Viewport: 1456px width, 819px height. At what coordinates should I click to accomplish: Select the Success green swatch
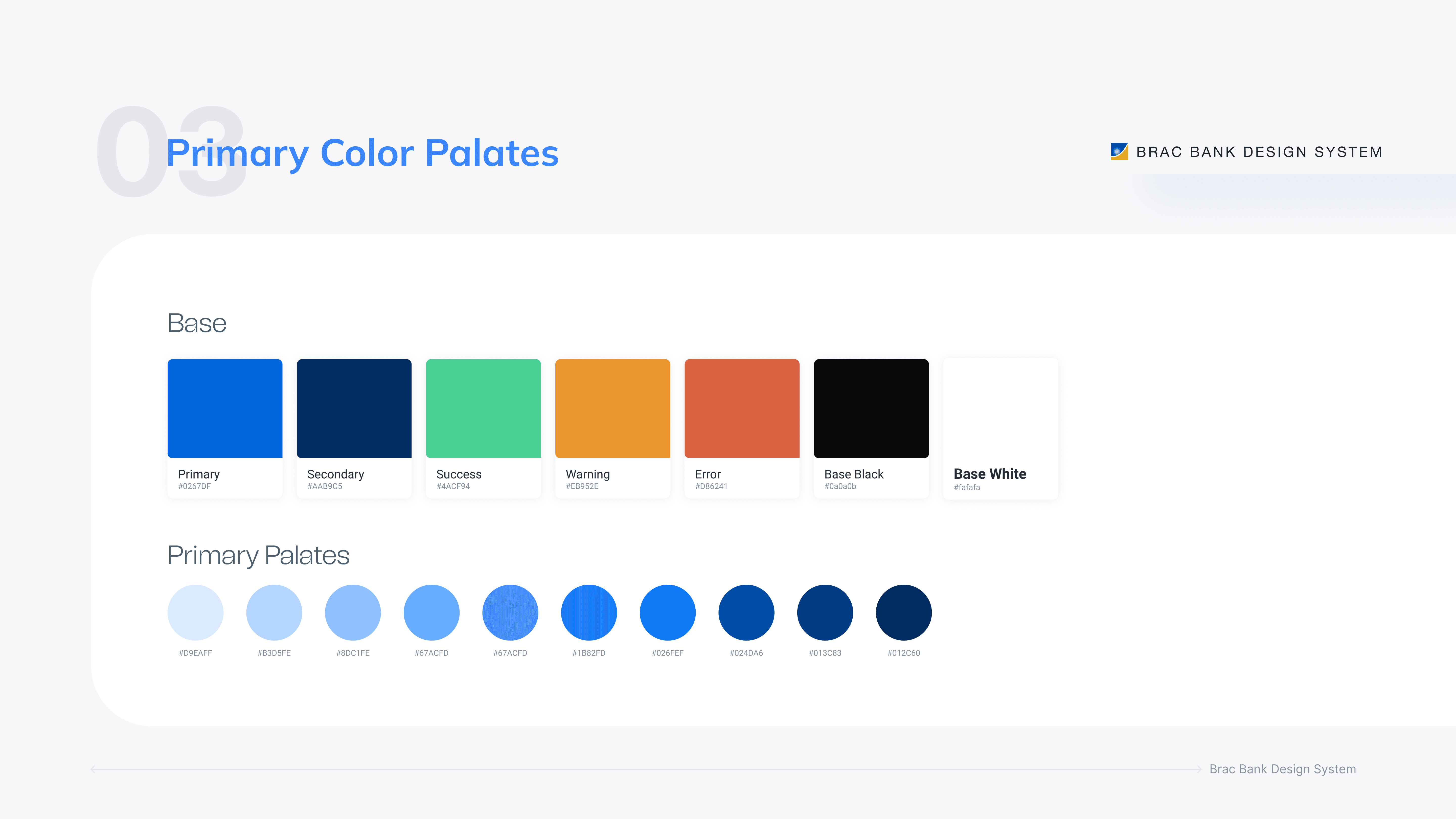point(483,408)
